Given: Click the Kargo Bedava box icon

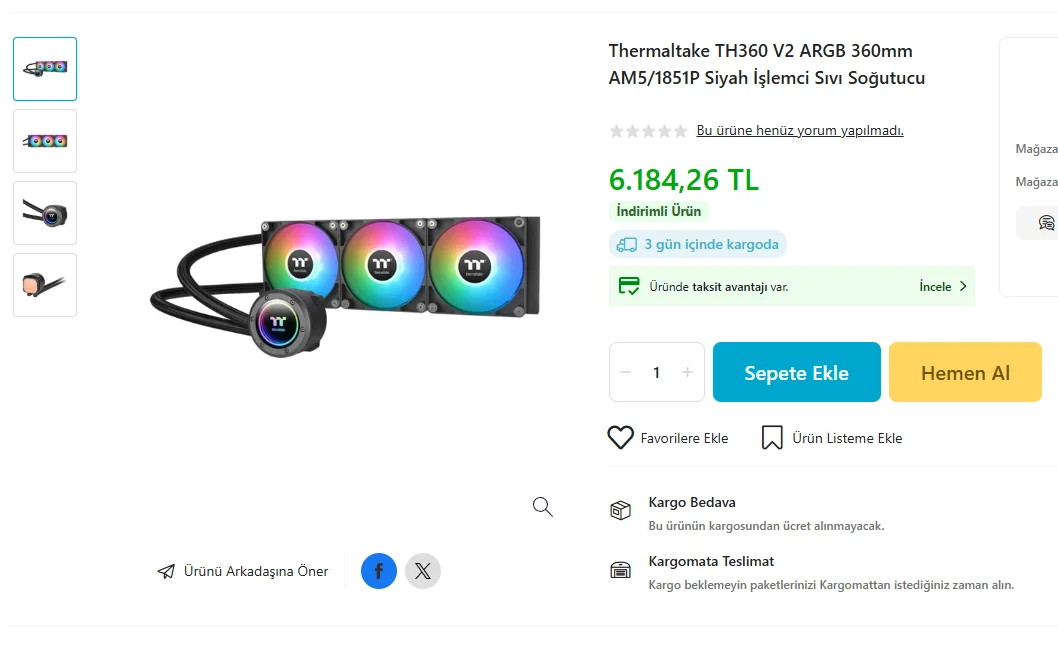Looking at the screenshot, I should [621, 511].
